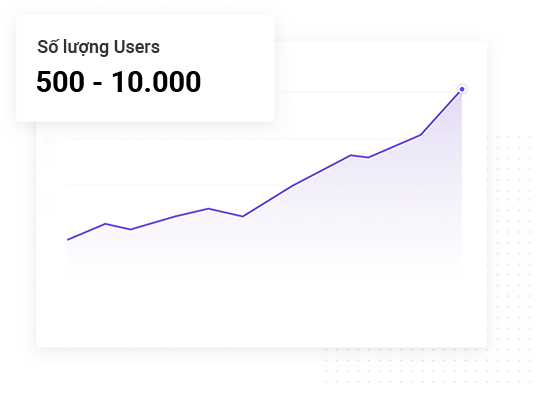Click the small late dip on the line
Image resolution: width=540 pixels, height=400 pixels.
[x=368, y=158]
